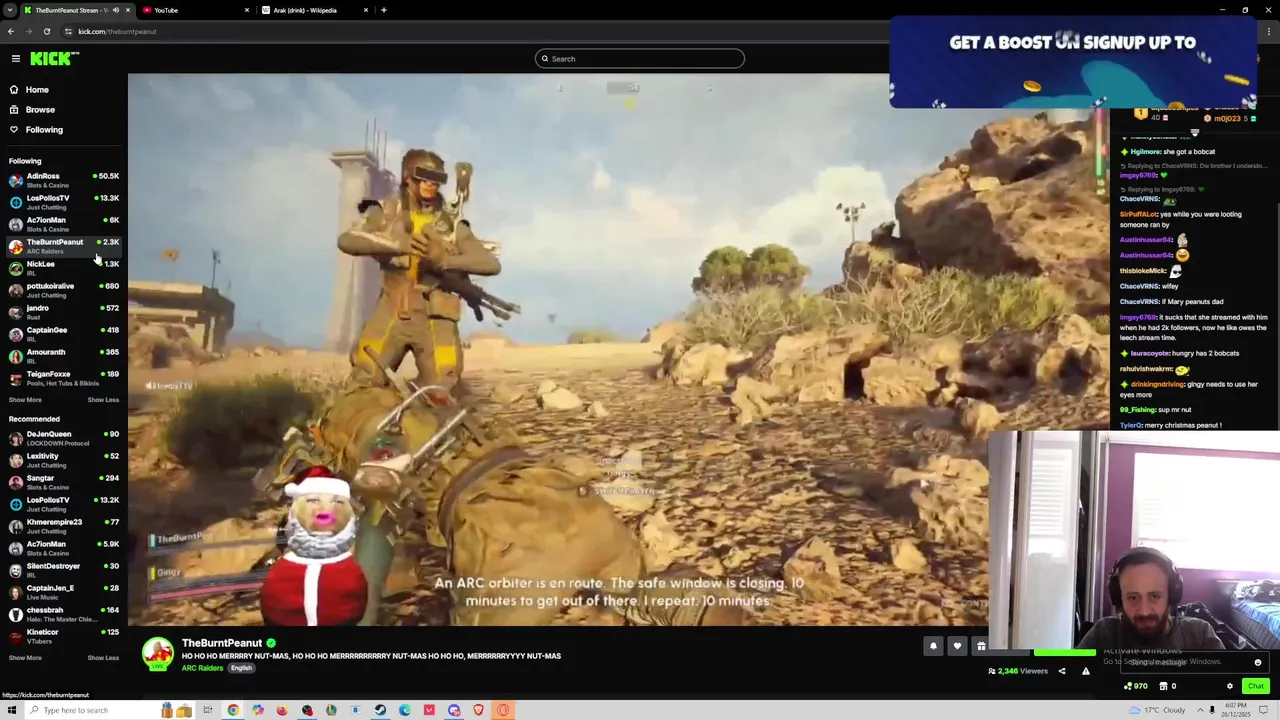Click the heart follow button
The width and height of the screenshot is (1280, 720).
[957, 646]
